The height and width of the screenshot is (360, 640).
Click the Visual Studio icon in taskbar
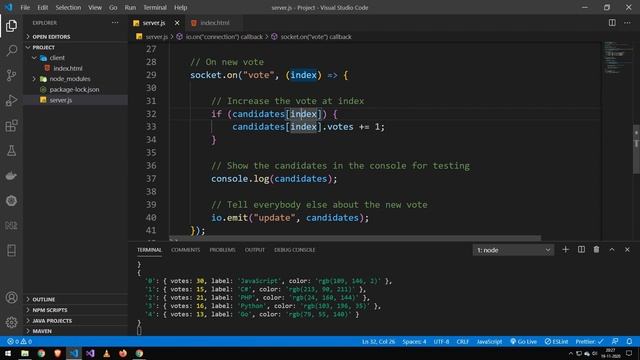click(90, 353)
